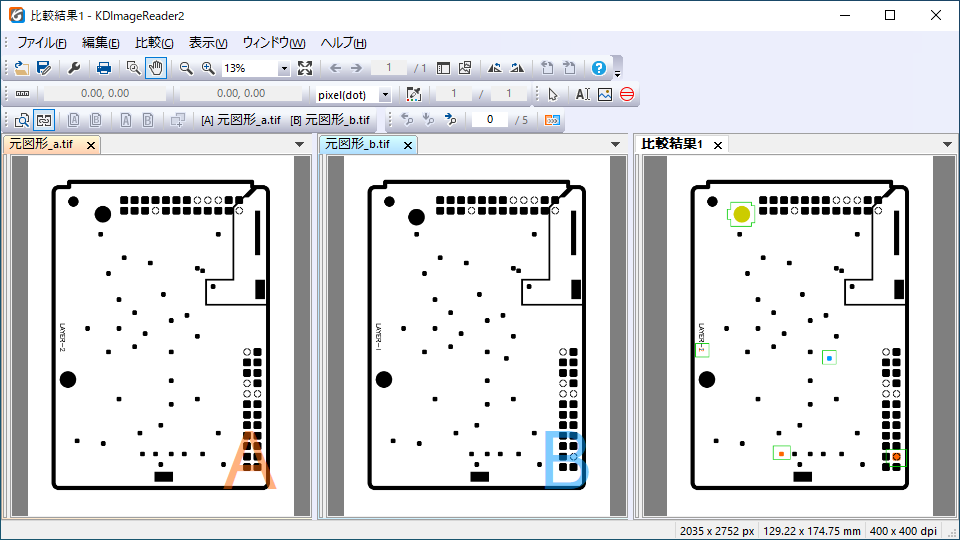960x540 pixels.
Task: Toggle the hand pan tool
Action: point(156,68)
